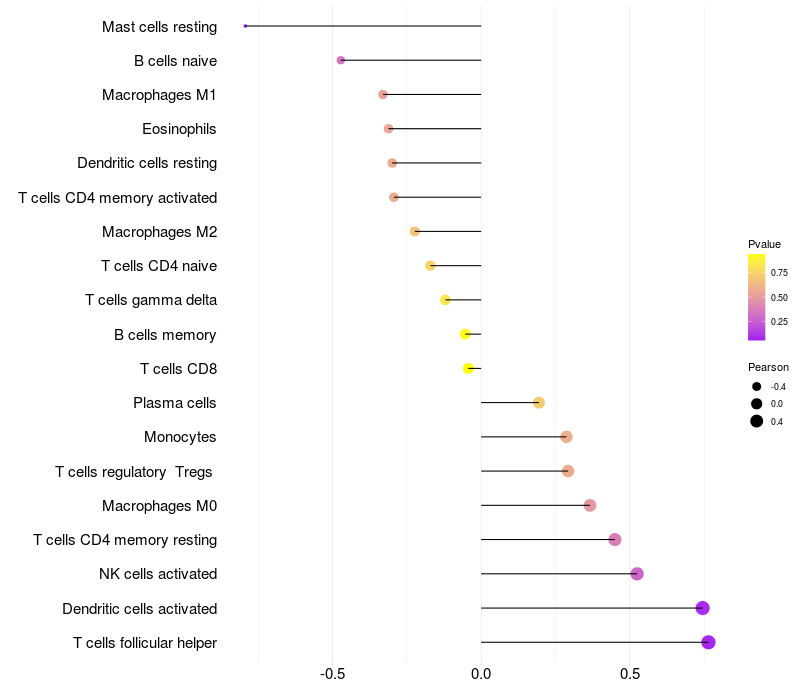Select the B cells memory yellow dot
The width and height of the screenshot is (800, 700).
coord(465,334)
